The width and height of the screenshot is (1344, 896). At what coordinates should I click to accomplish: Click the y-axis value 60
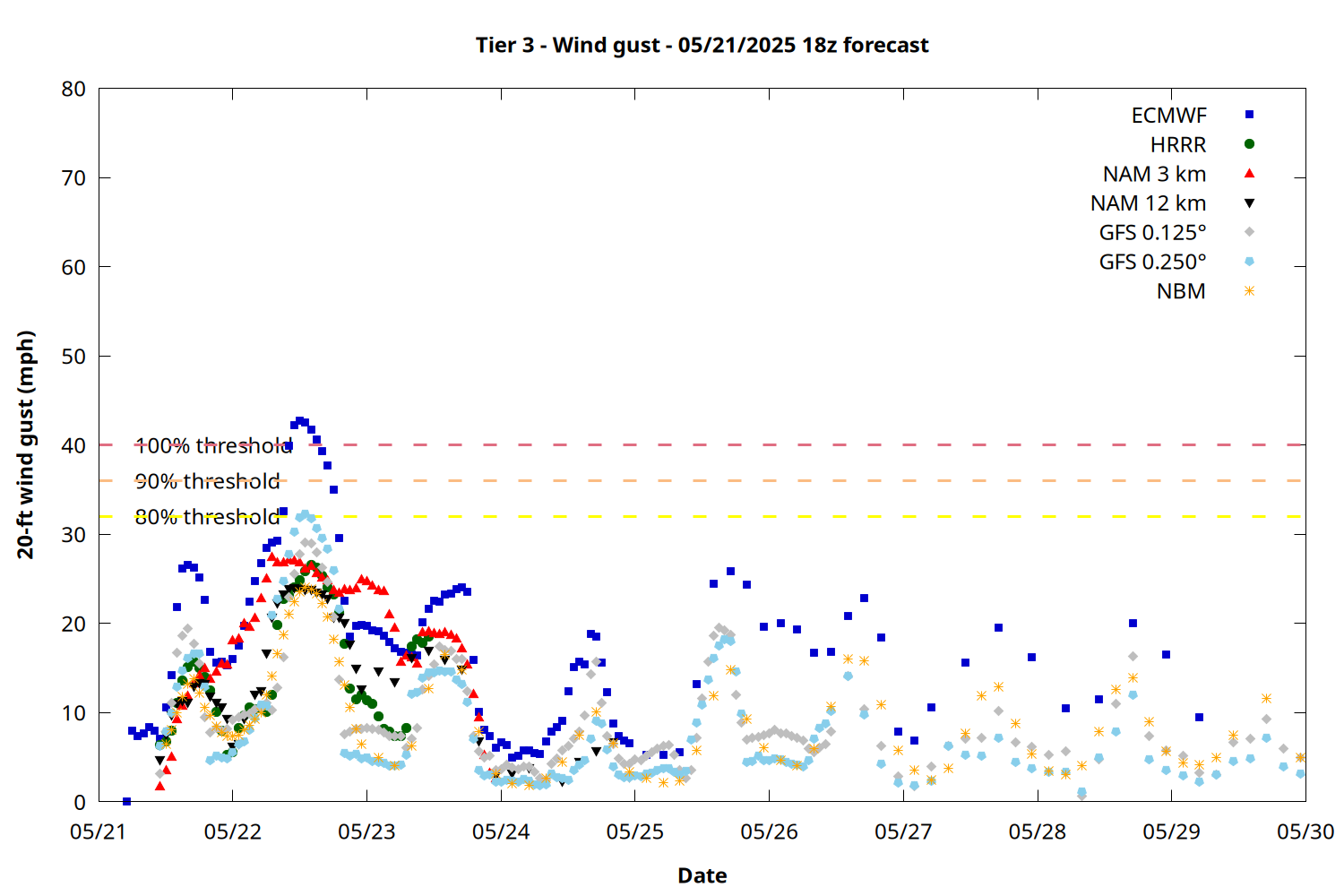point(74,267)
